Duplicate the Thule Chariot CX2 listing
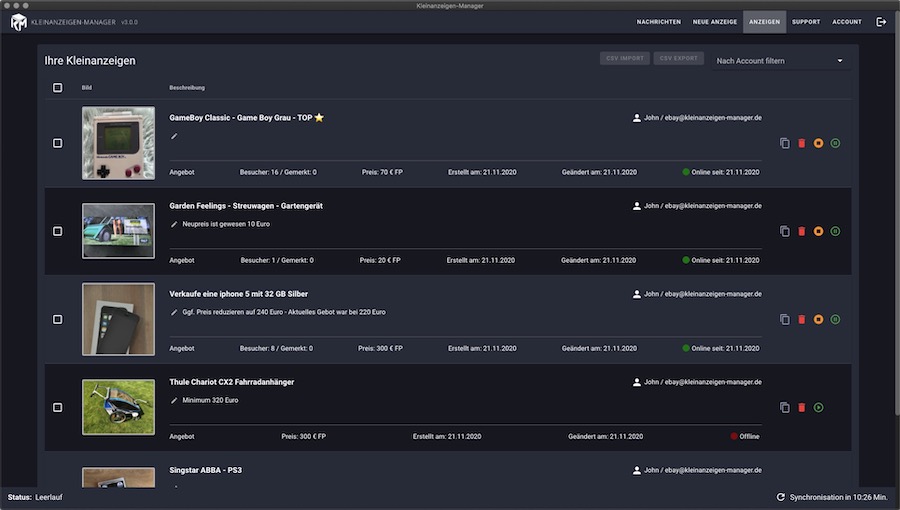 tap(785, 407)
